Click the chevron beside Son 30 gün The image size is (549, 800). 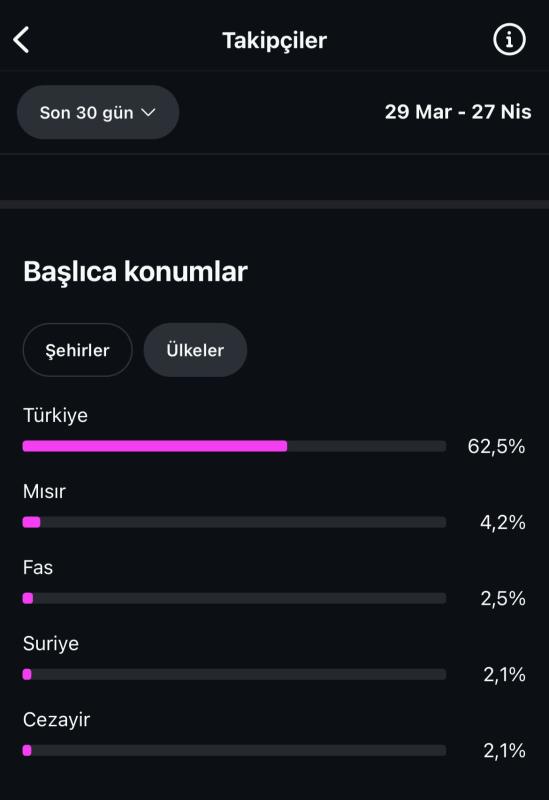pos(148,112)
